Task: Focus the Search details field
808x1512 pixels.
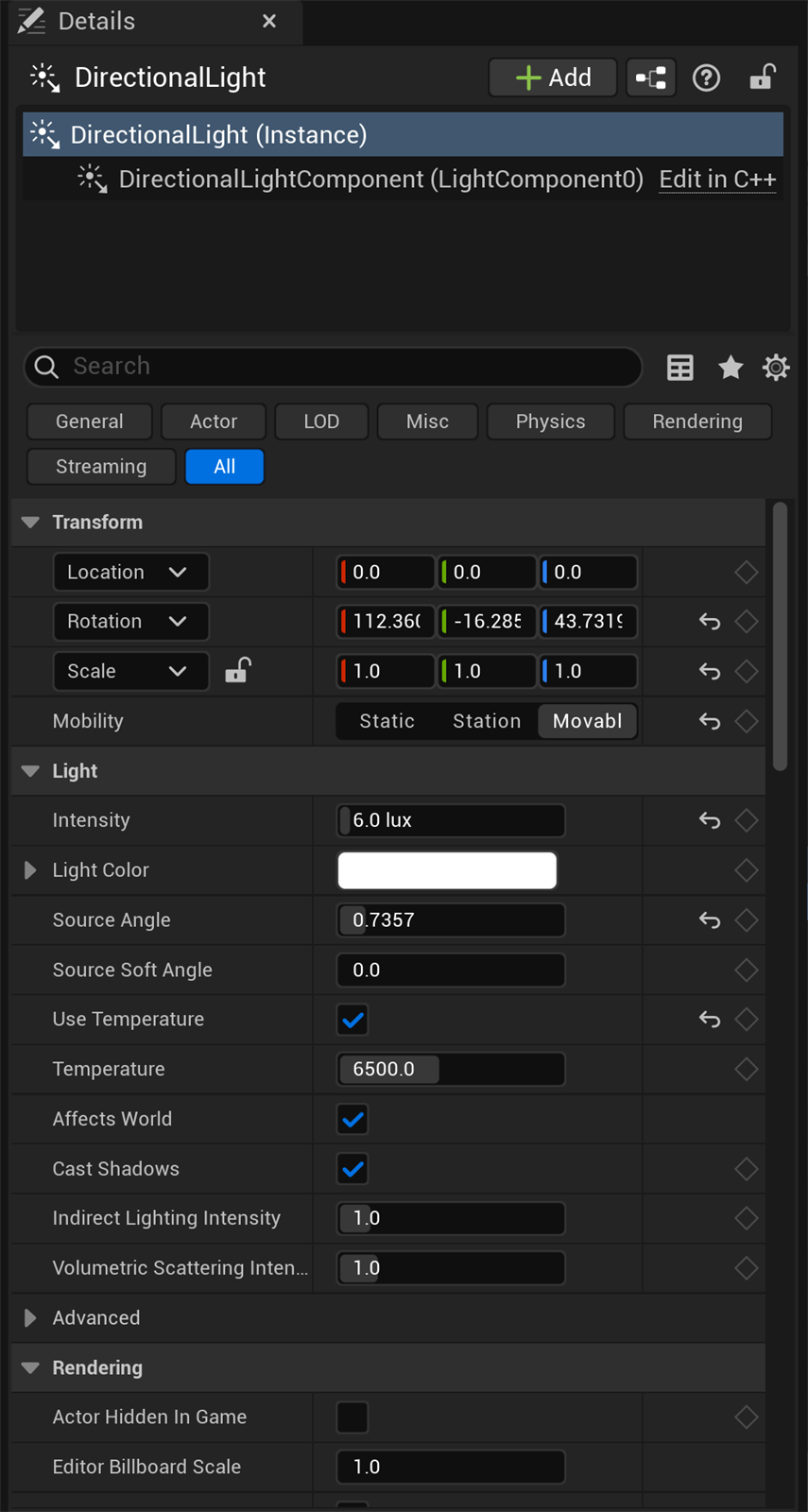Action: pyautogui.click(x=333, y=367)
